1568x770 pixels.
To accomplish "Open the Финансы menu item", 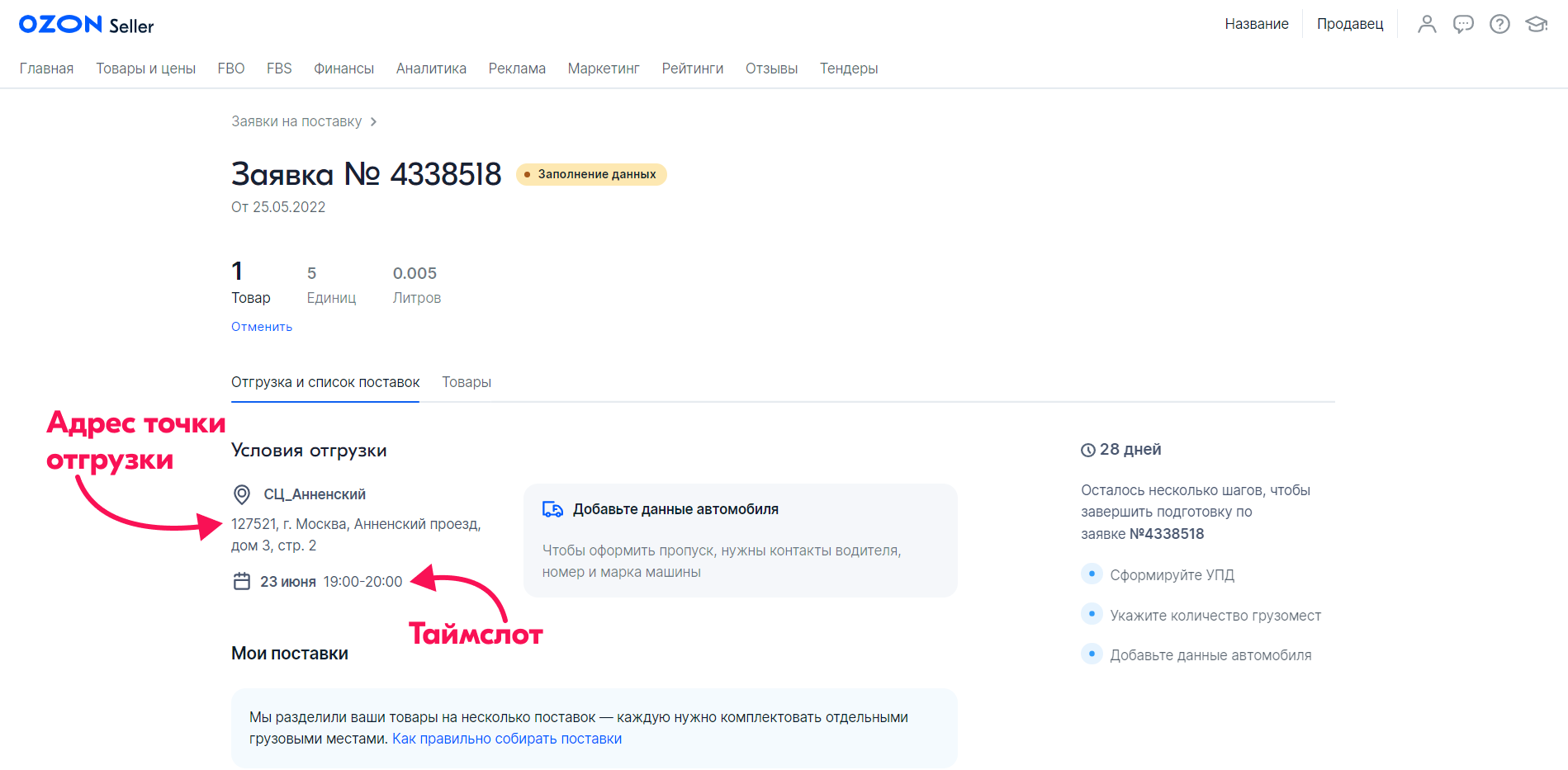I will (343, 68).
